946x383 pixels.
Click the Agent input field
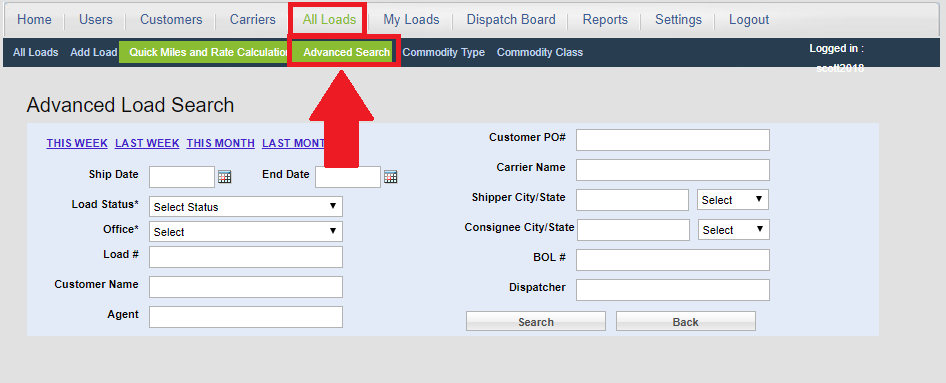246,317
